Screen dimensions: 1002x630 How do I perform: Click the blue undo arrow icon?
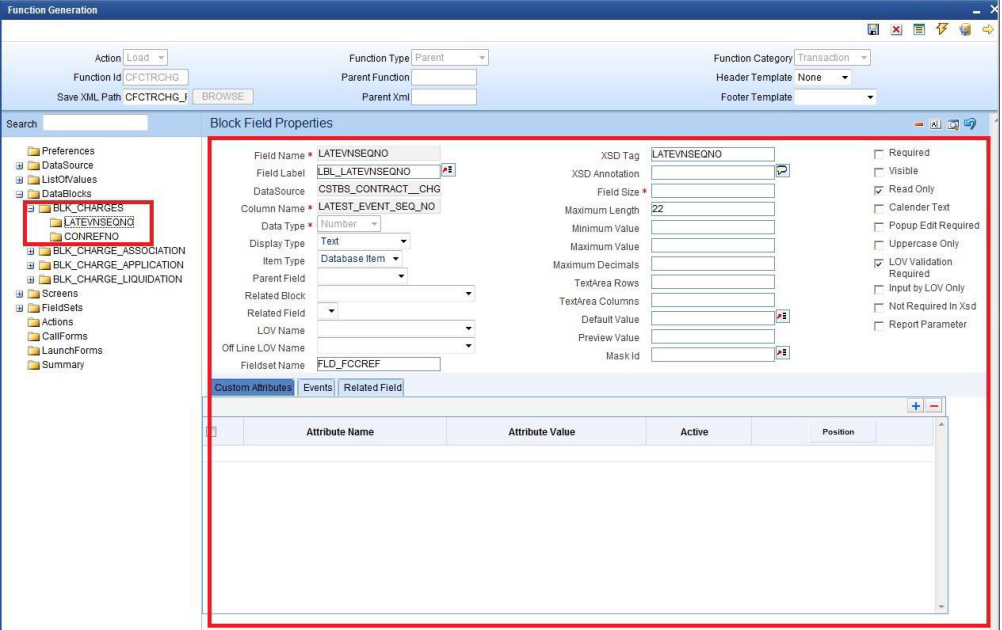point(970,123)
